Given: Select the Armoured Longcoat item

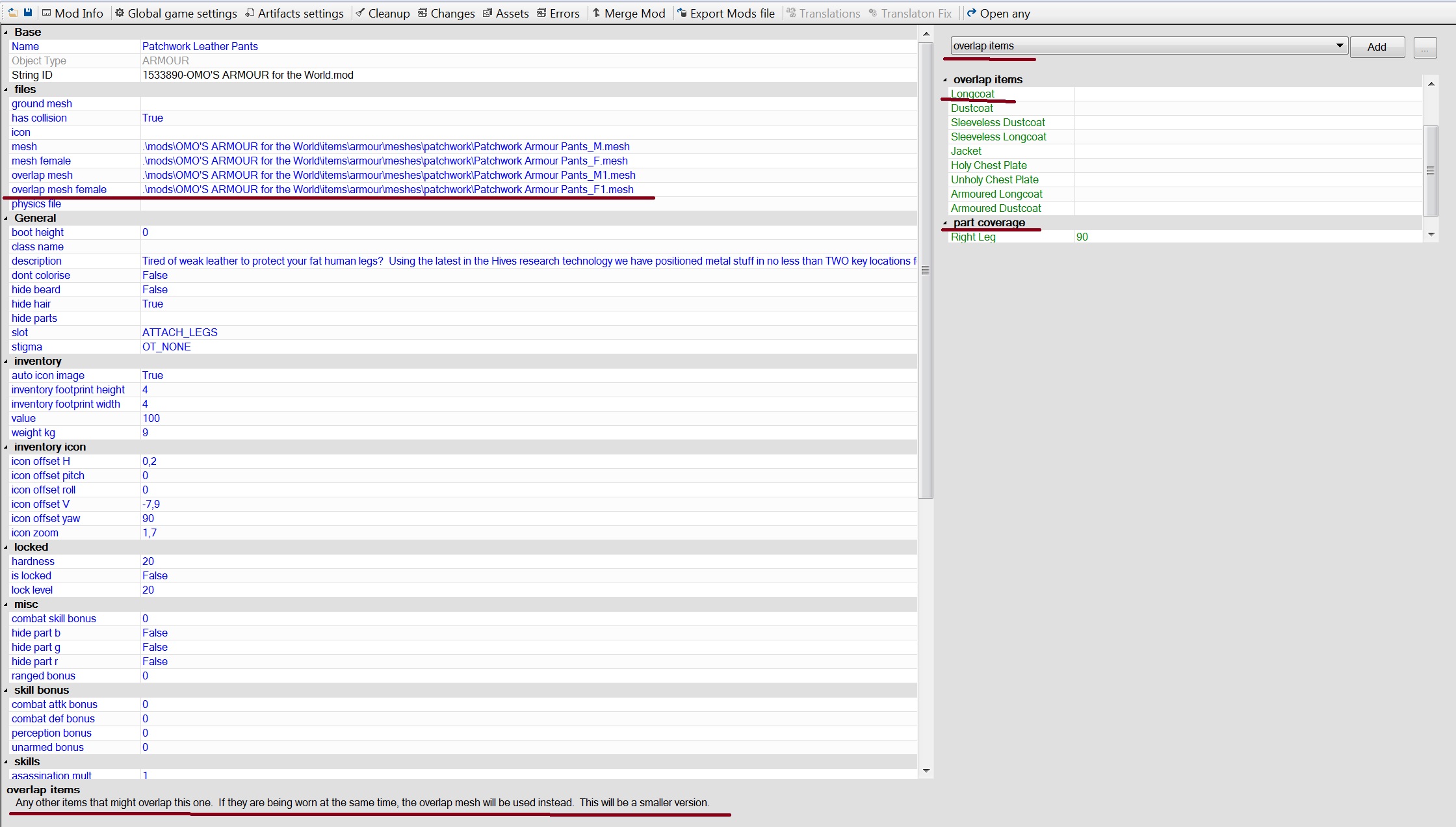Looking at the screenshot, I should click(x=996, y=194).
